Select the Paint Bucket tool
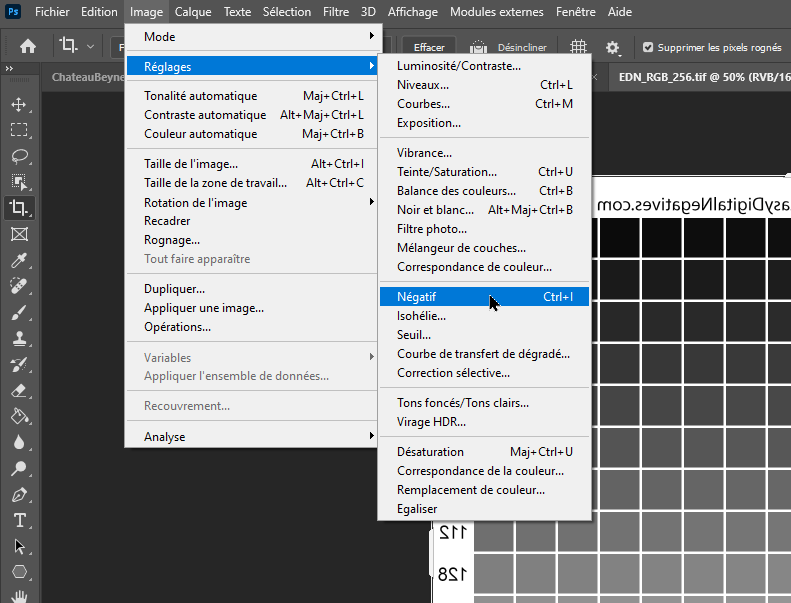This screenshot has width=791, height=603. click(19, 417)
